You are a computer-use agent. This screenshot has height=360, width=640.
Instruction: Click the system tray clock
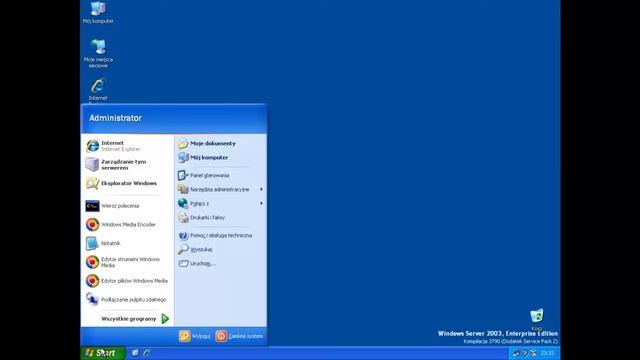[547, 353]
